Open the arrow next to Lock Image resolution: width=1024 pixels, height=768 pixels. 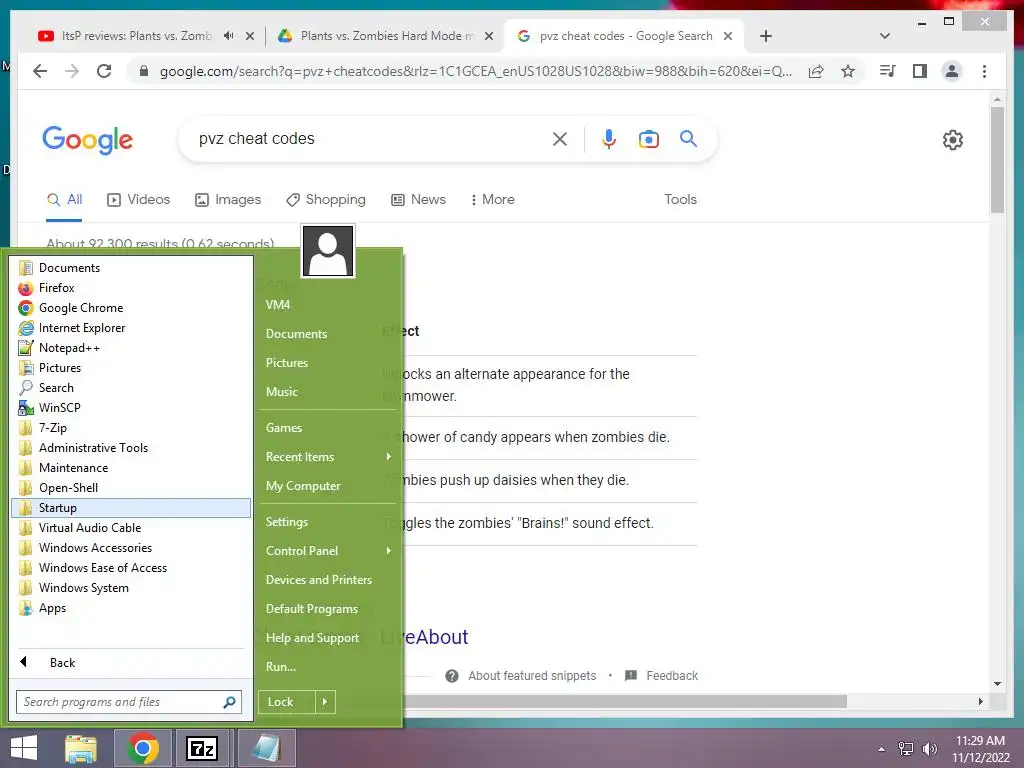pyautogui.click(x=325, y=702)
